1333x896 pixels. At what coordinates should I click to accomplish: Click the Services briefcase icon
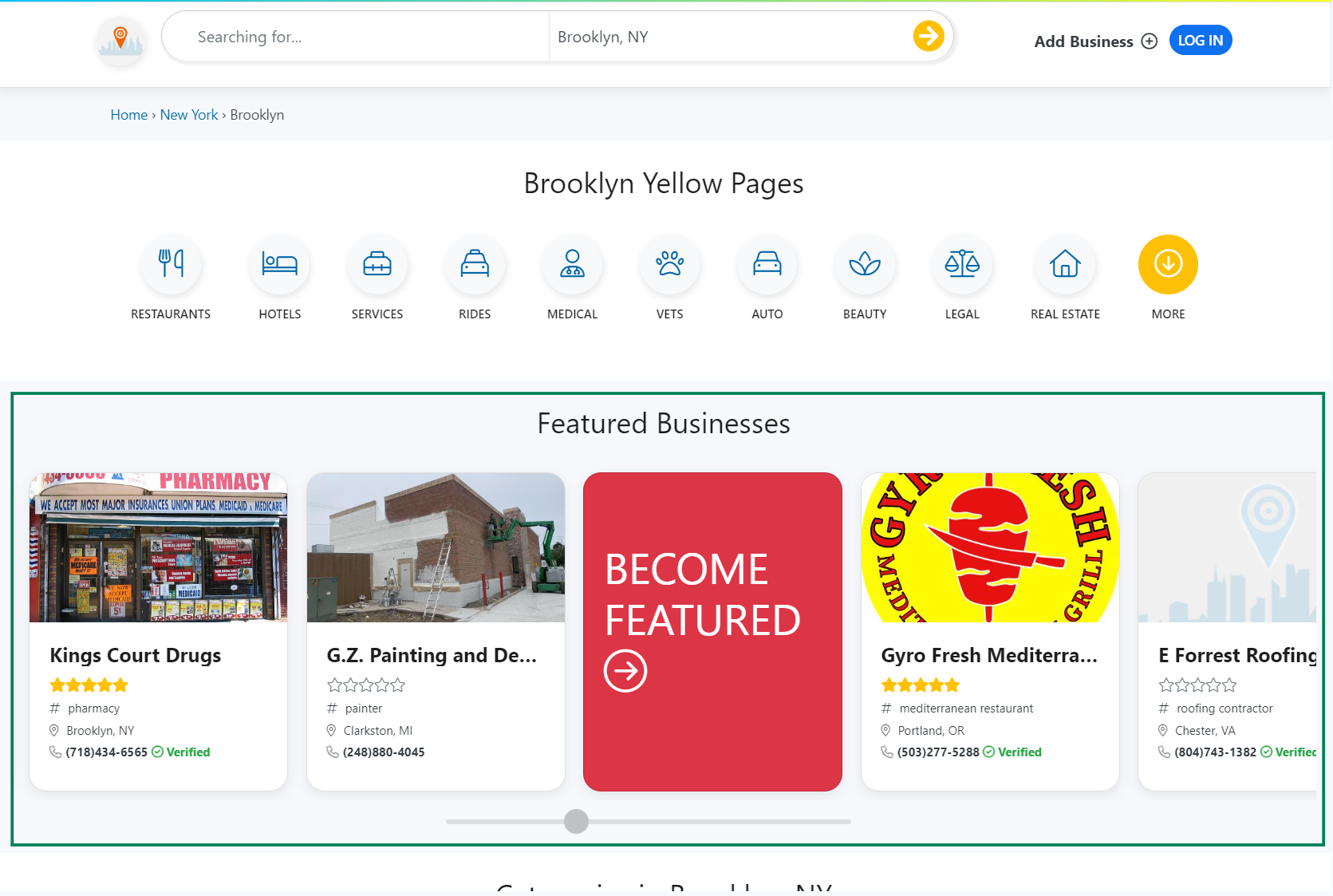(x=377, y=264)
